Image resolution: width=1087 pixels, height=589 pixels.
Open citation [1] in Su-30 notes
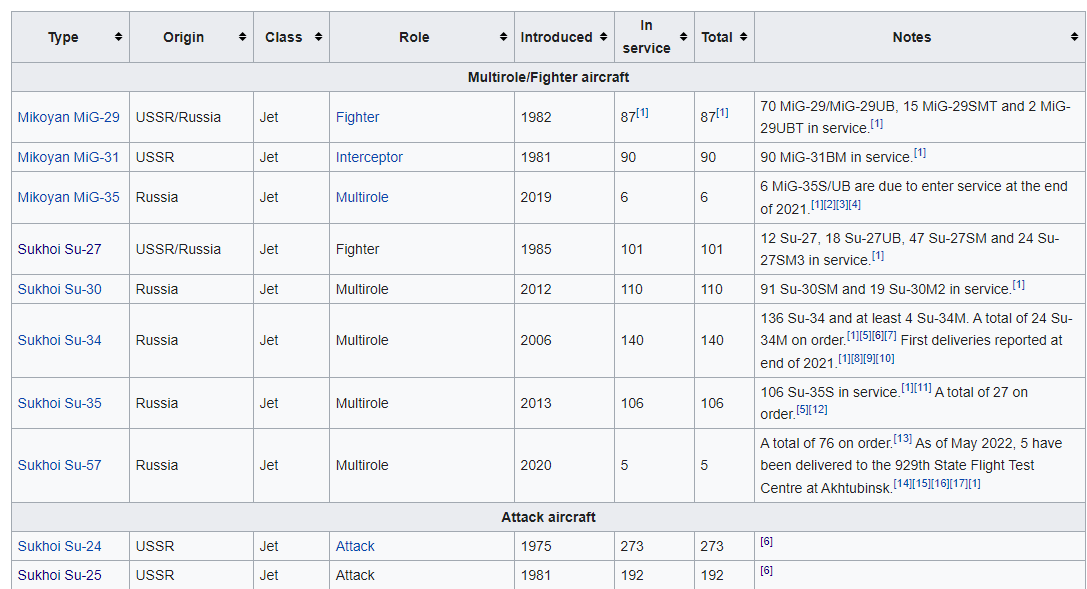click(x=1018, y=285)
